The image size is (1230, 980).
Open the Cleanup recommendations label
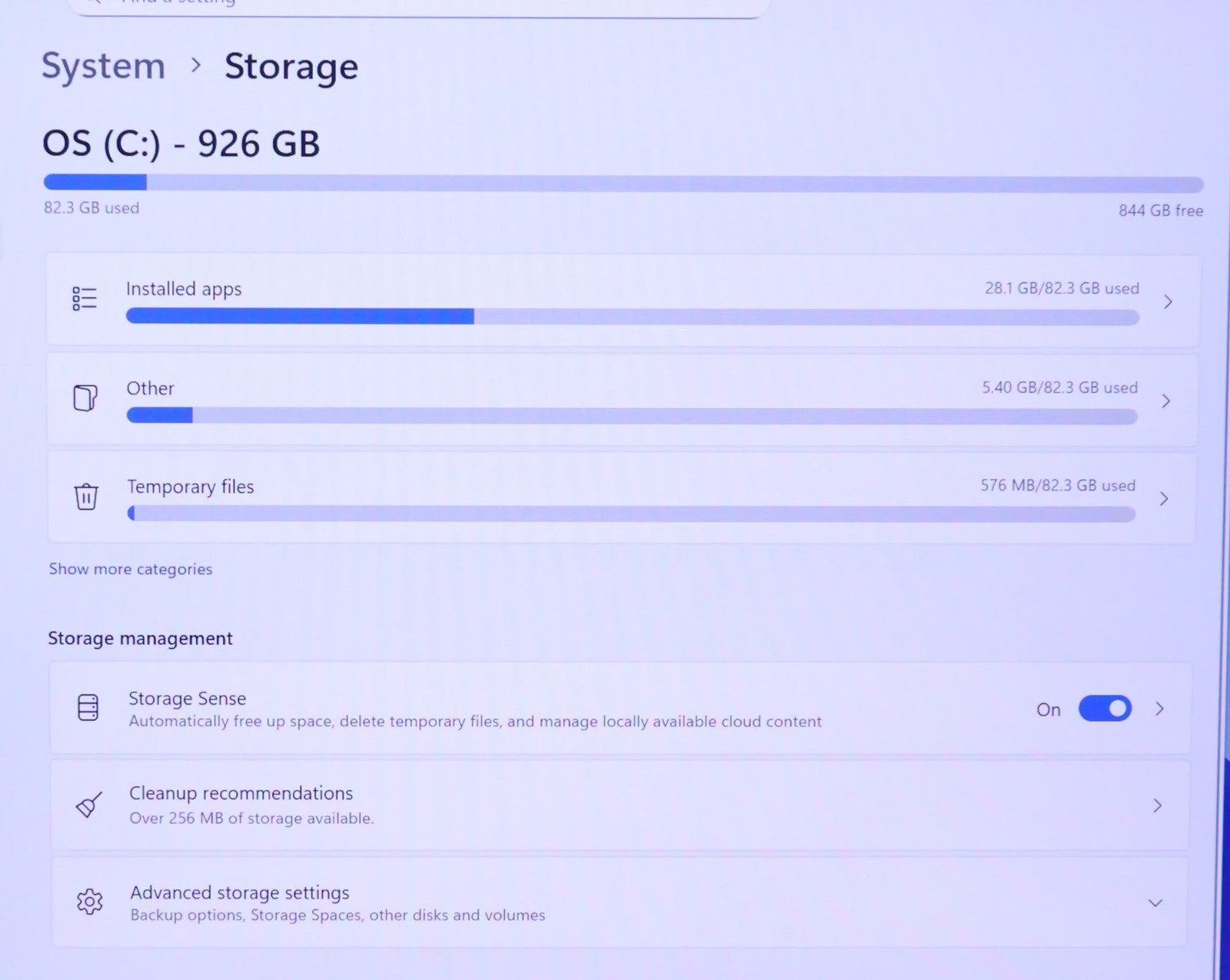[x=241, y=793]
